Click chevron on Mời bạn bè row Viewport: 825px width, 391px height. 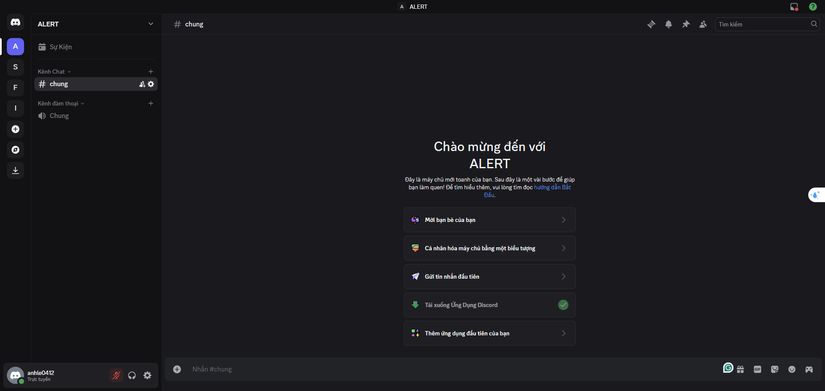(564, 220)
